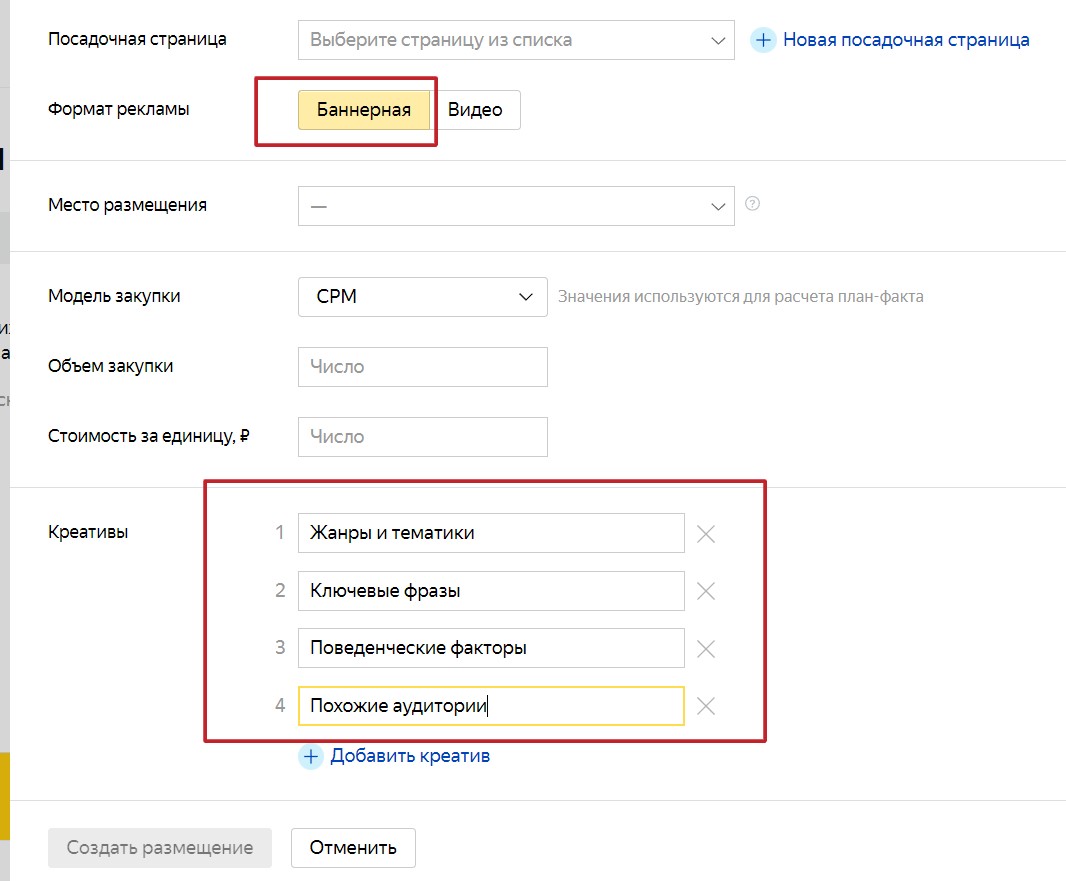Focus the 'Объем закупки' number field
1066x881 pixels.
point(422,367)
